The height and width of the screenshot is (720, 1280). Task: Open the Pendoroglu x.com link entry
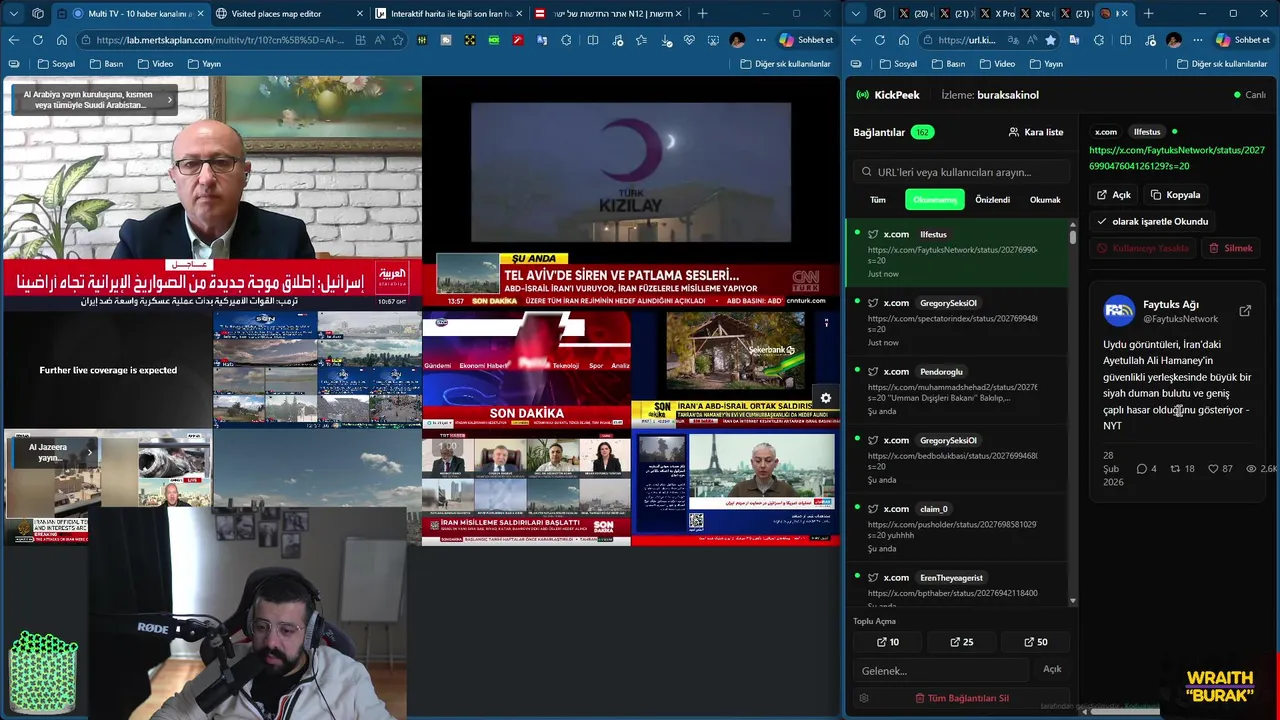tap(957, 391)
